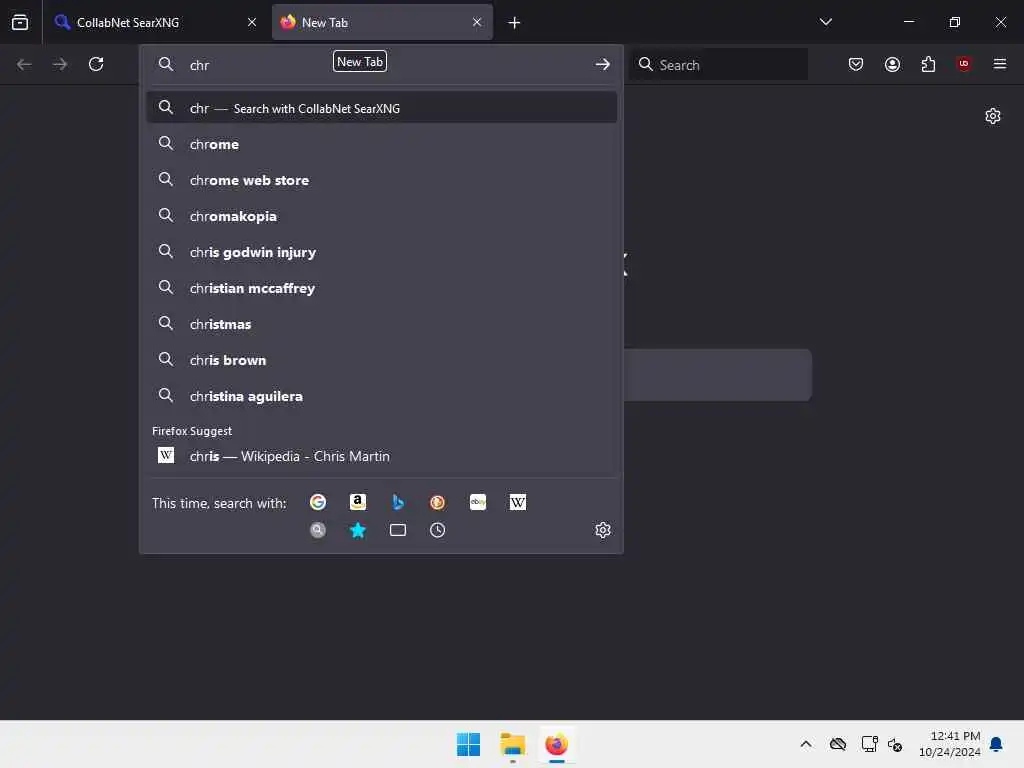
Task: Search history using the clock icon
Action: (x=438, y=530)
